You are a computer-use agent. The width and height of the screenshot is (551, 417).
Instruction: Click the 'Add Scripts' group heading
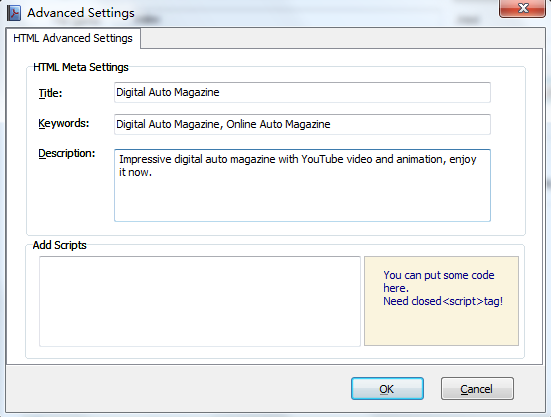(59, 245)
